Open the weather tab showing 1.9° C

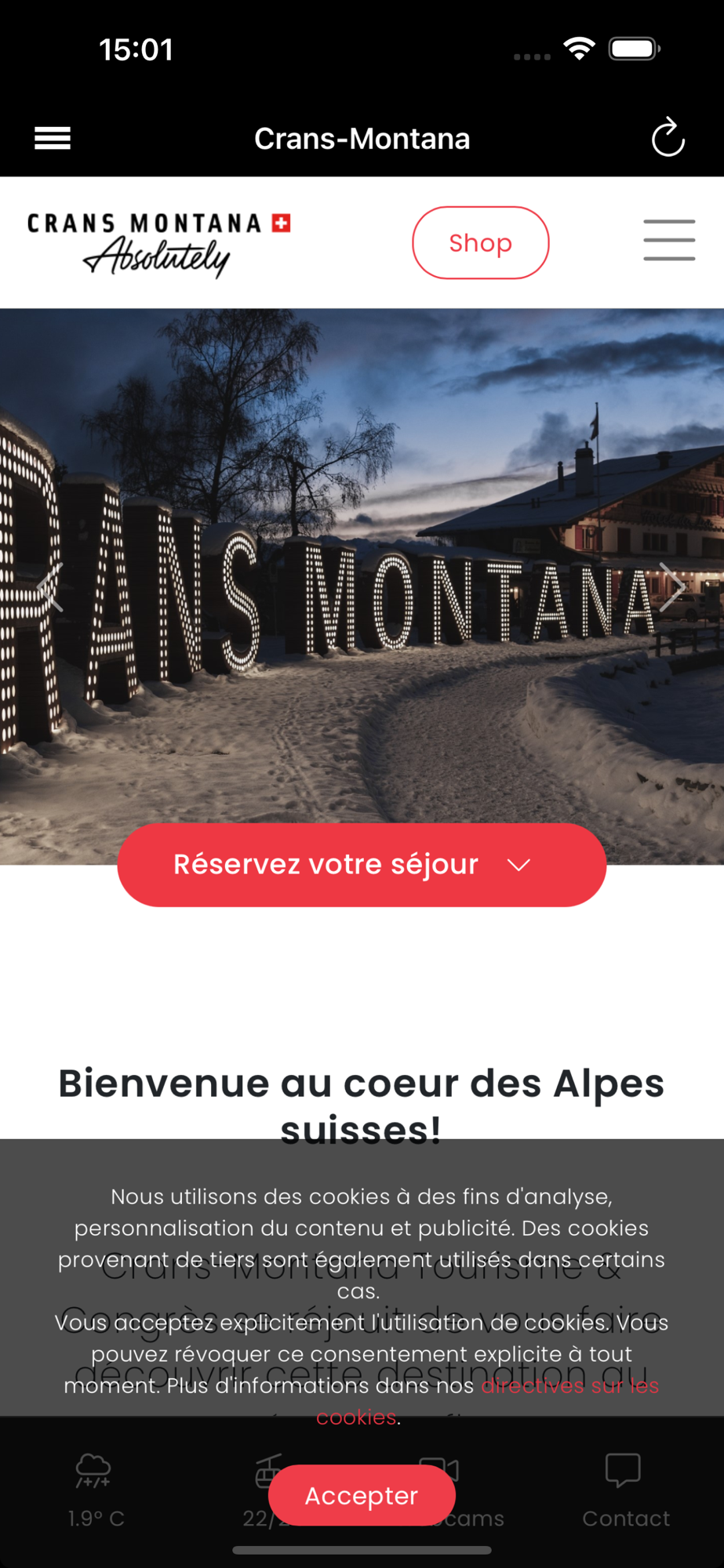coord(96,1490)
